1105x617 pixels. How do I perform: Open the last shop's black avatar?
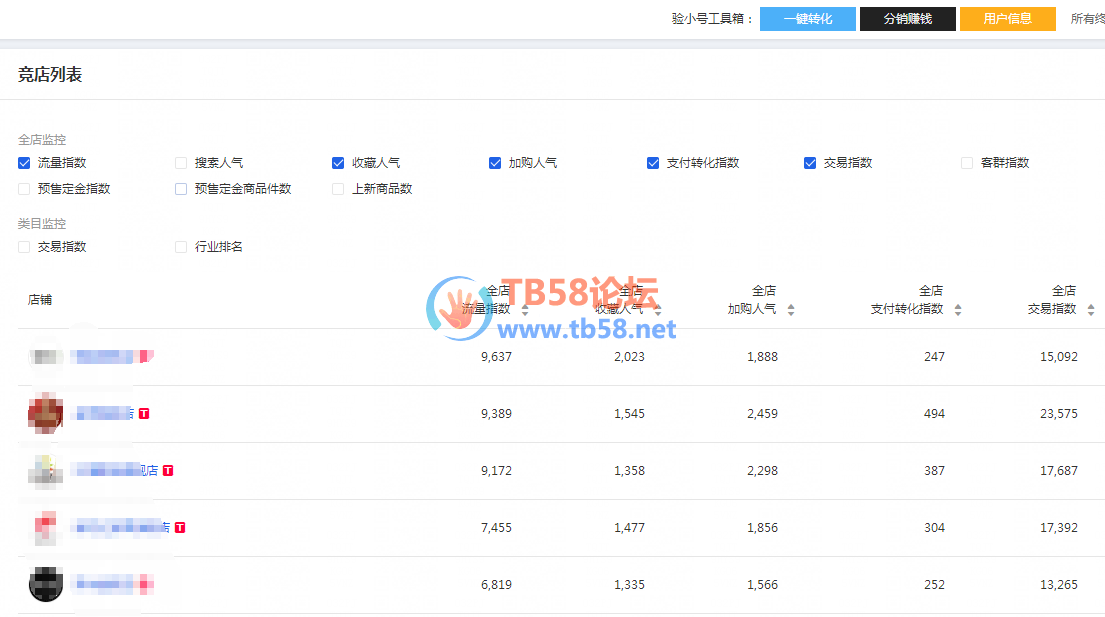[45, 584]
